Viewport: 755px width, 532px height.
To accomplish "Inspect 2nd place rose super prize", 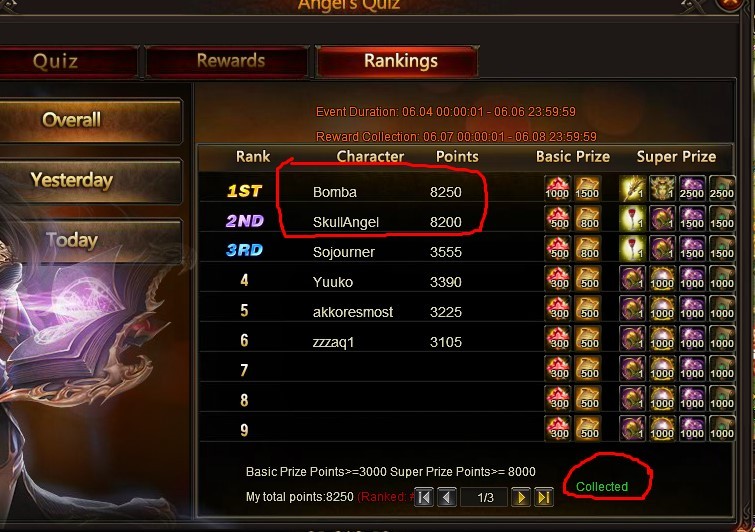I will point(632,219).
